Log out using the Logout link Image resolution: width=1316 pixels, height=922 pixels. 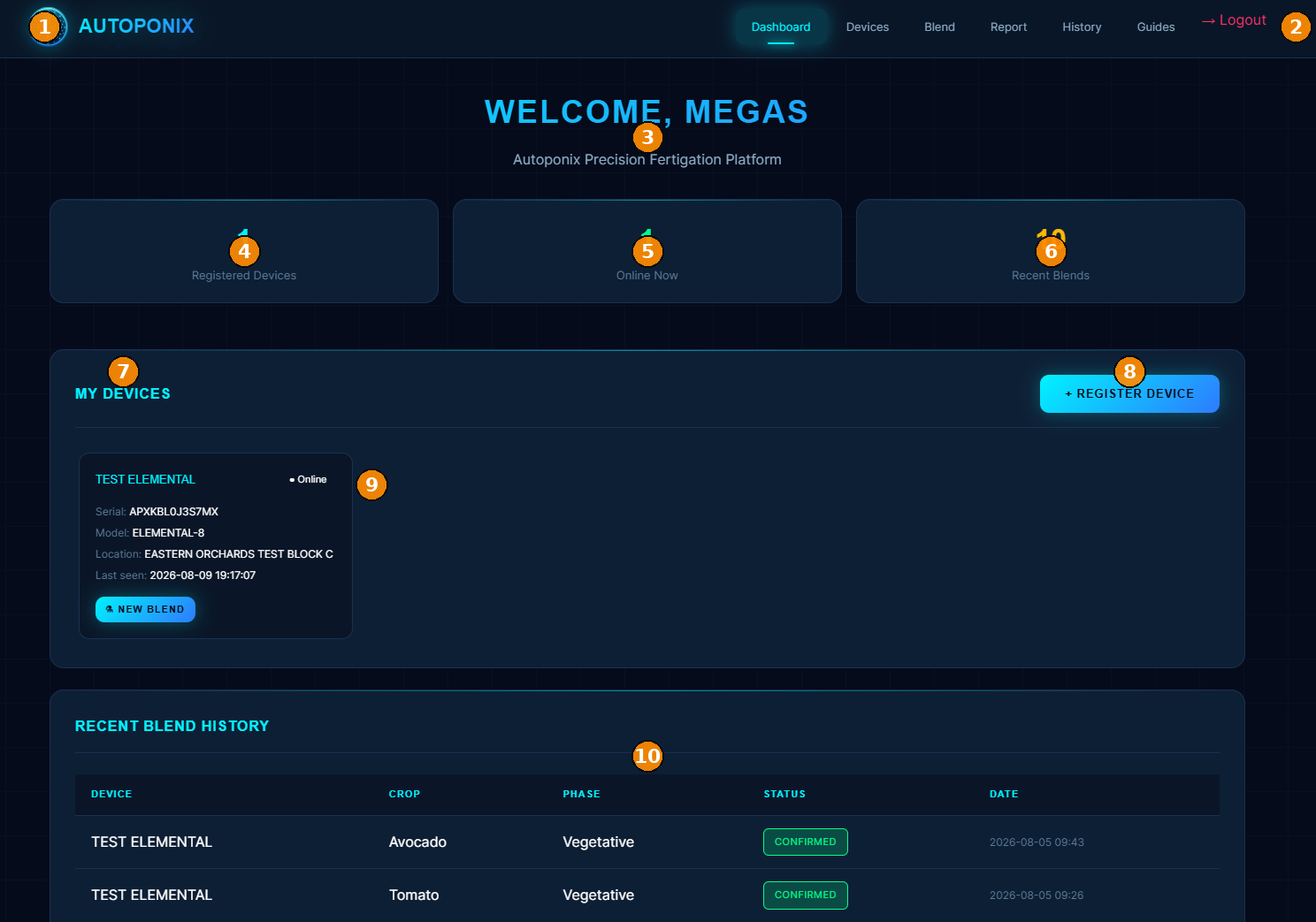[x=1234, y=20]
